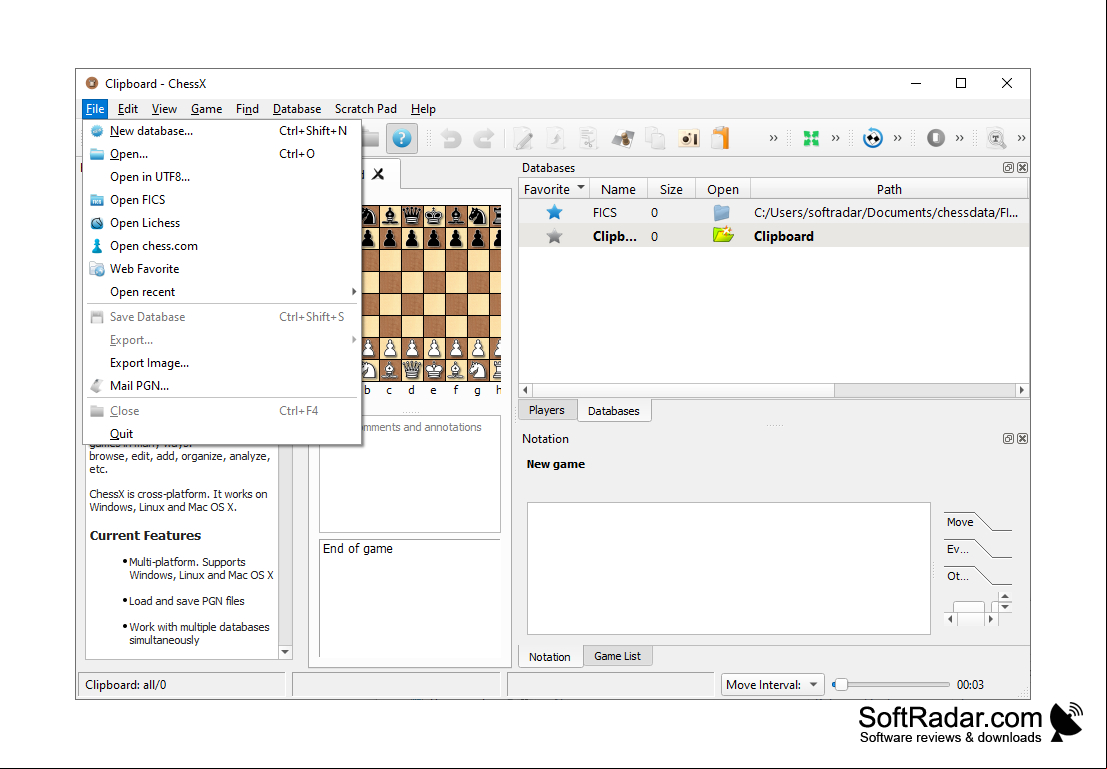Click the grey round stop toolbar icon
The width and height of the screenshot is (1107, 769).
[x=935, y=138]
